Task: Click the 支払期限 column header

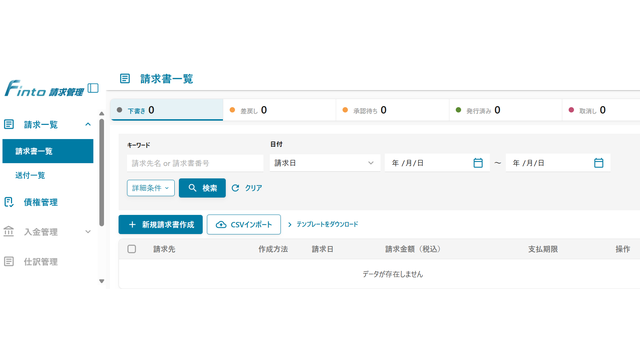Action: (543, 249)
